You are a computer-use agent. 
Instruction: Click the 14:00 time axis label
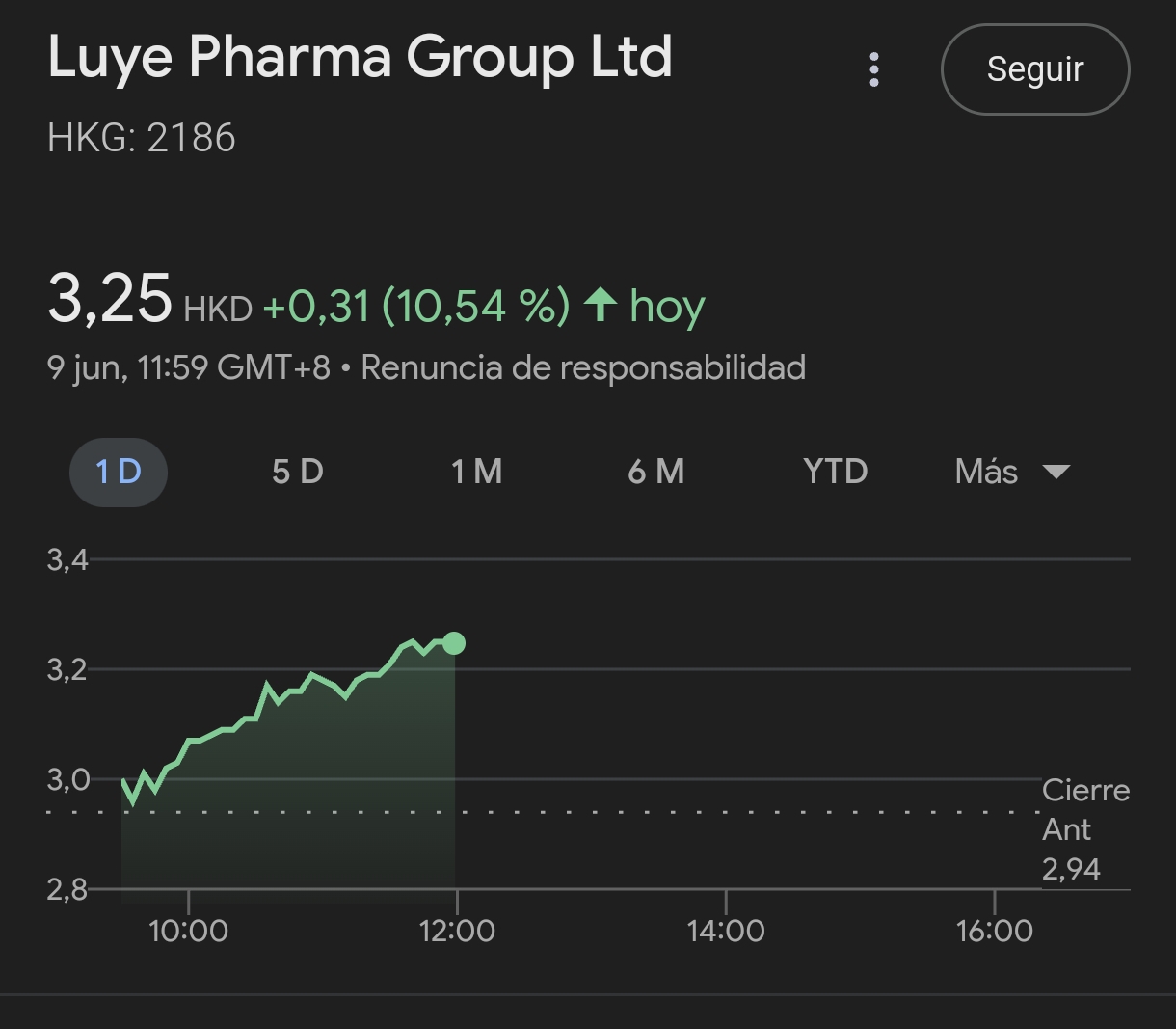pos(726,931)
